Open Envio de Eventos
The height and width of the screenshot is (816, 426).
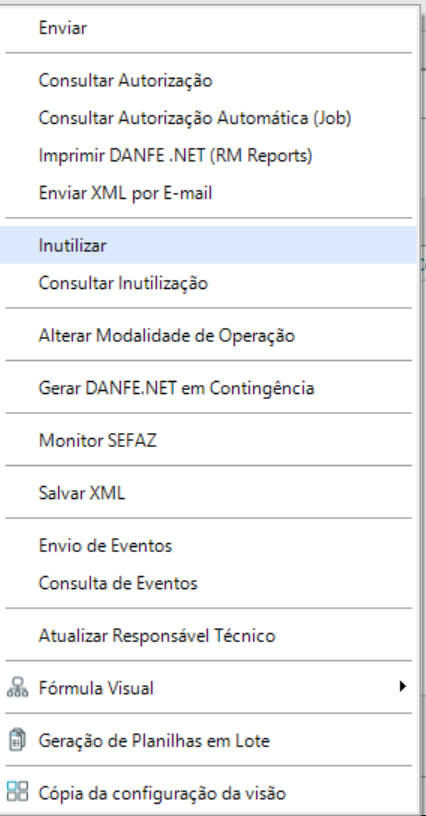pos(209,545)
